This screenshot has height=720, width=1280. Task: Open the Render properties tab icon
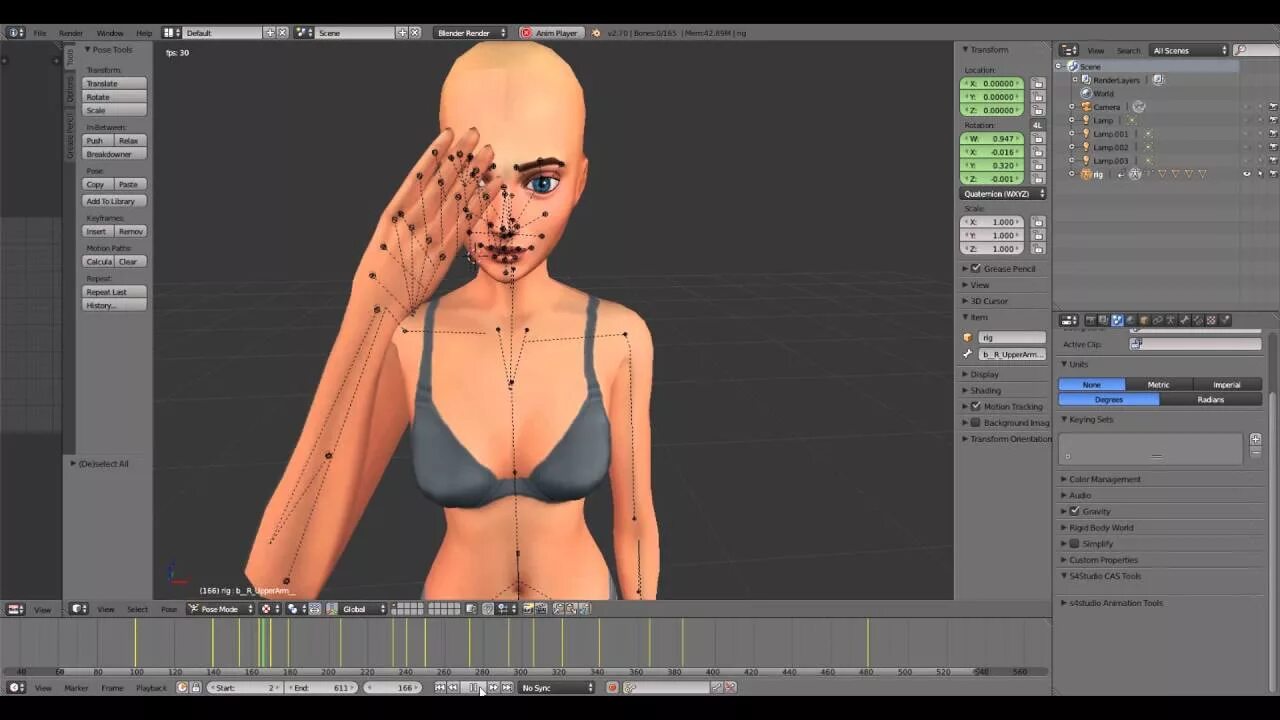(x=1091, y=320)
